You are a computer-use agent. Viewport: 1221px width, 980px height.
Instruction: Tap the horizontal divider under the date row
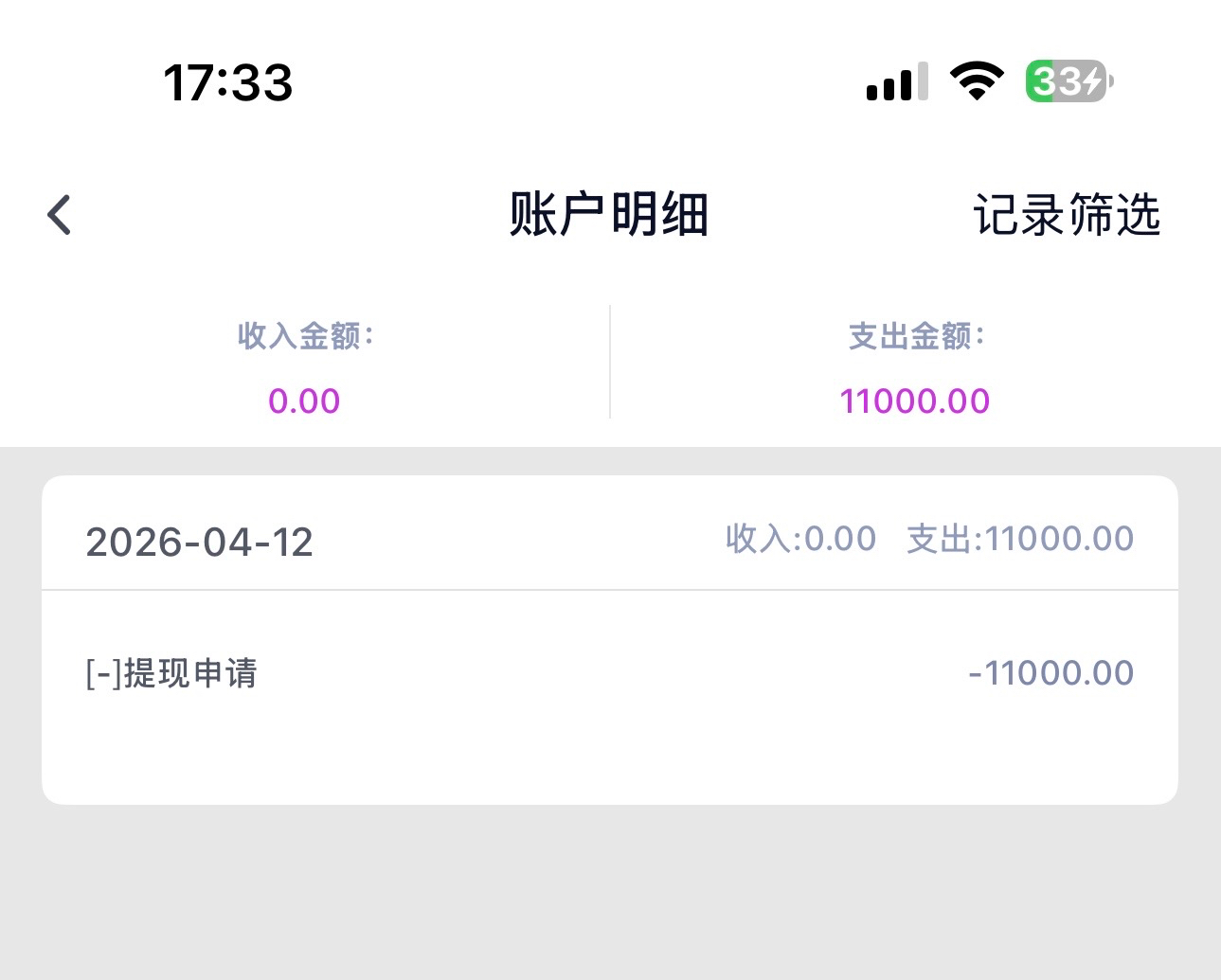(x=610, y=590)
